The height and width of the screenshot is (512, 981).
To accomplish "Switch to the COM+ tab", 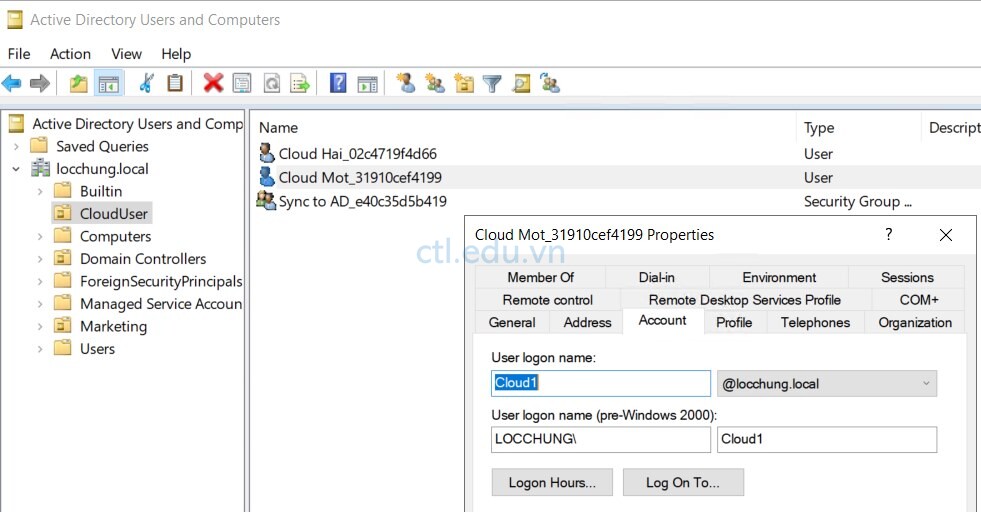I will tap(918, 300).
